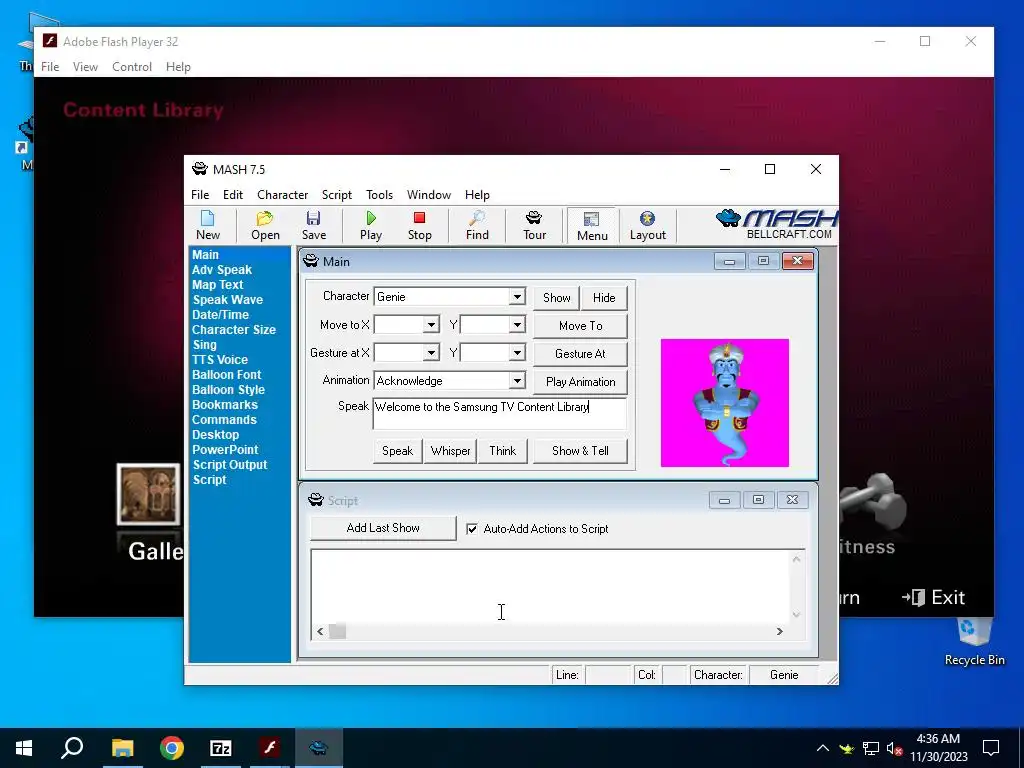Open the Window menu
1024x768 pixels.
click(428, 195)
